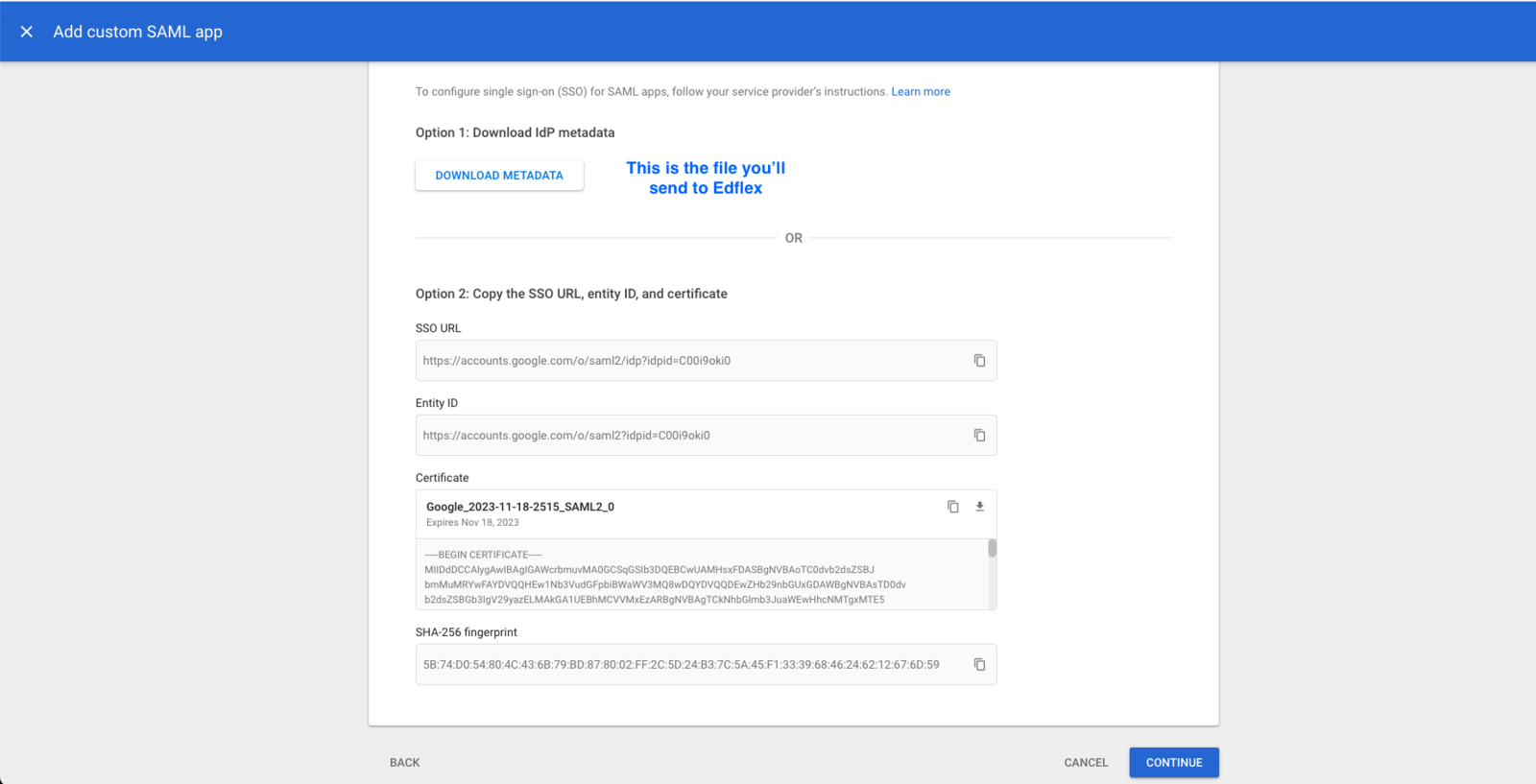Copy the certificate contents icon

[x=953, y=507]
